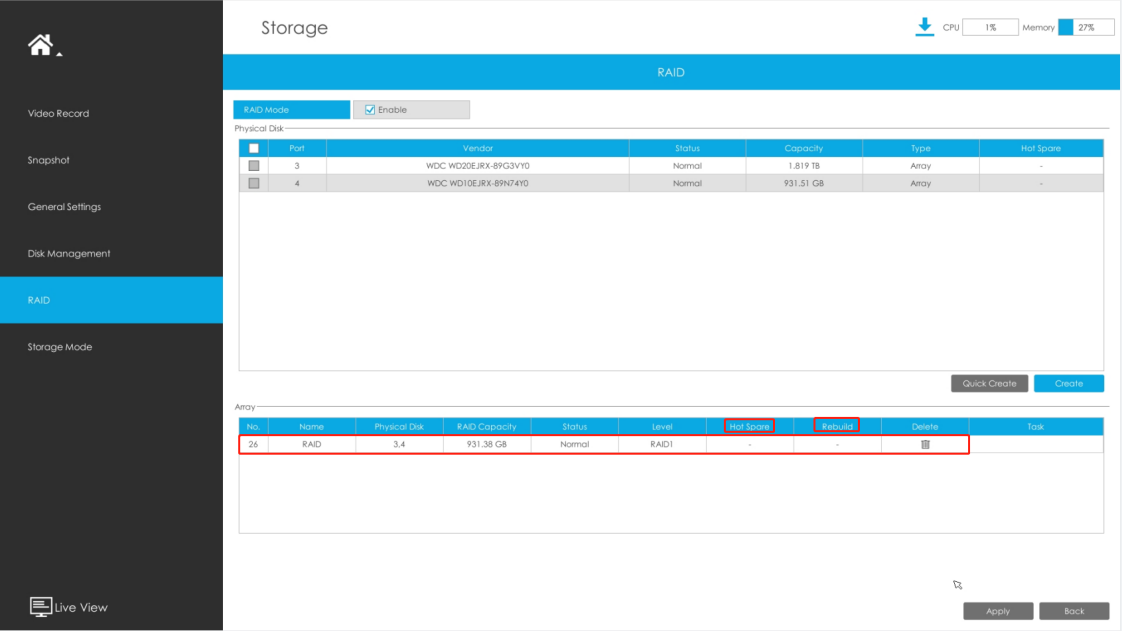Click array number 26 cell
The image size is (1122, 631).
[253, 444]
